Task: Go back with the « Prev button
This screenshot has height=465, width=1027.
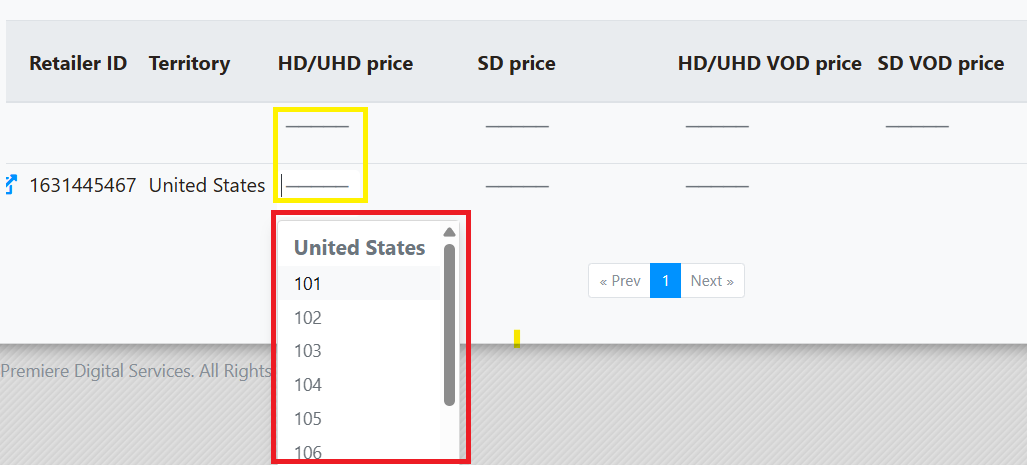Action: (x=620, y=281)
